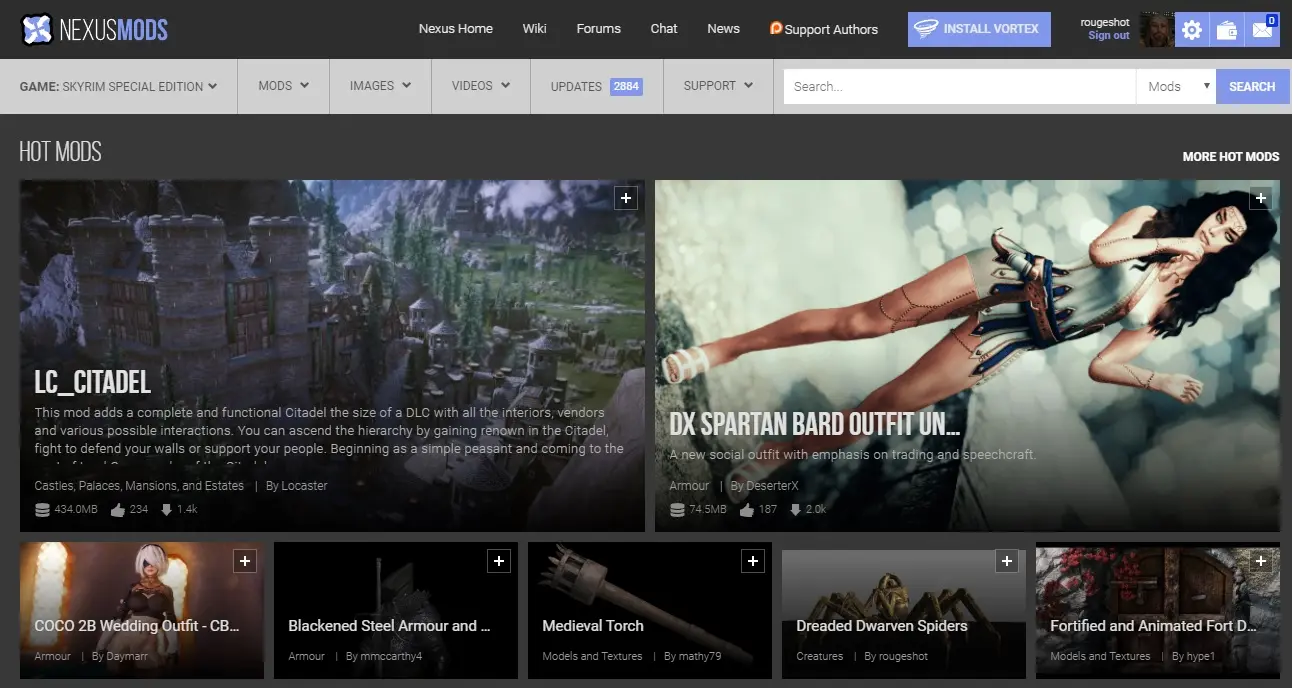Open messages envelope icon
Image resolution: width=1292 pixels, height=688 pixels.
1262,30
